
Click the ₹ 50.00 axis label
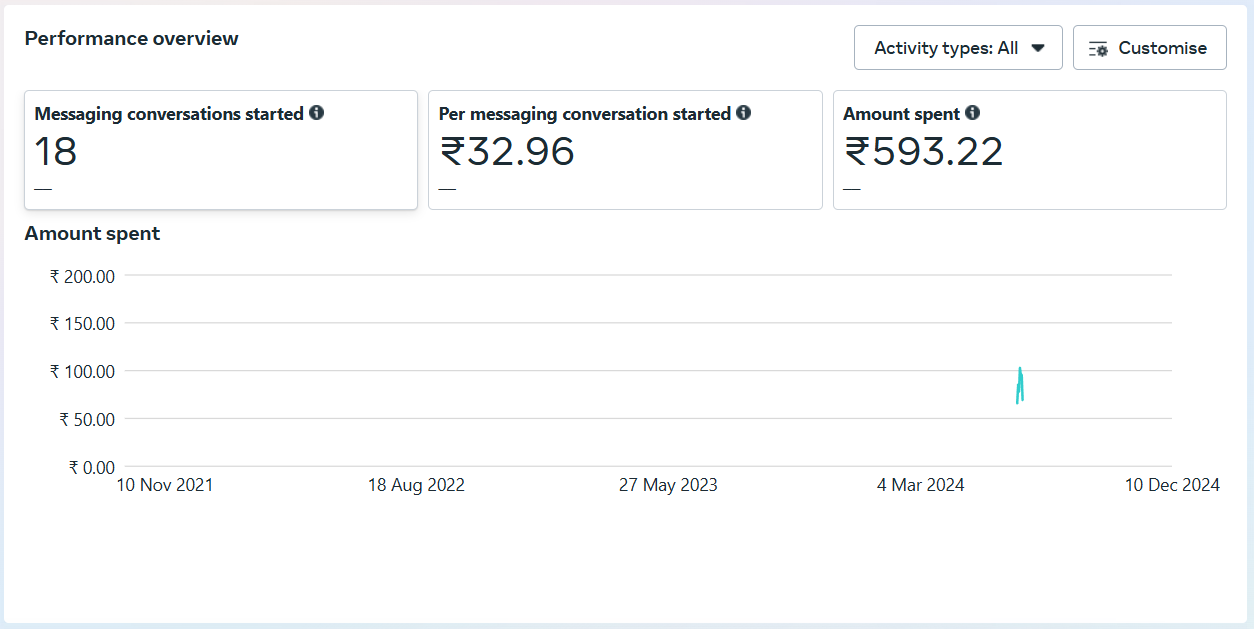click(x=87, y=419)
